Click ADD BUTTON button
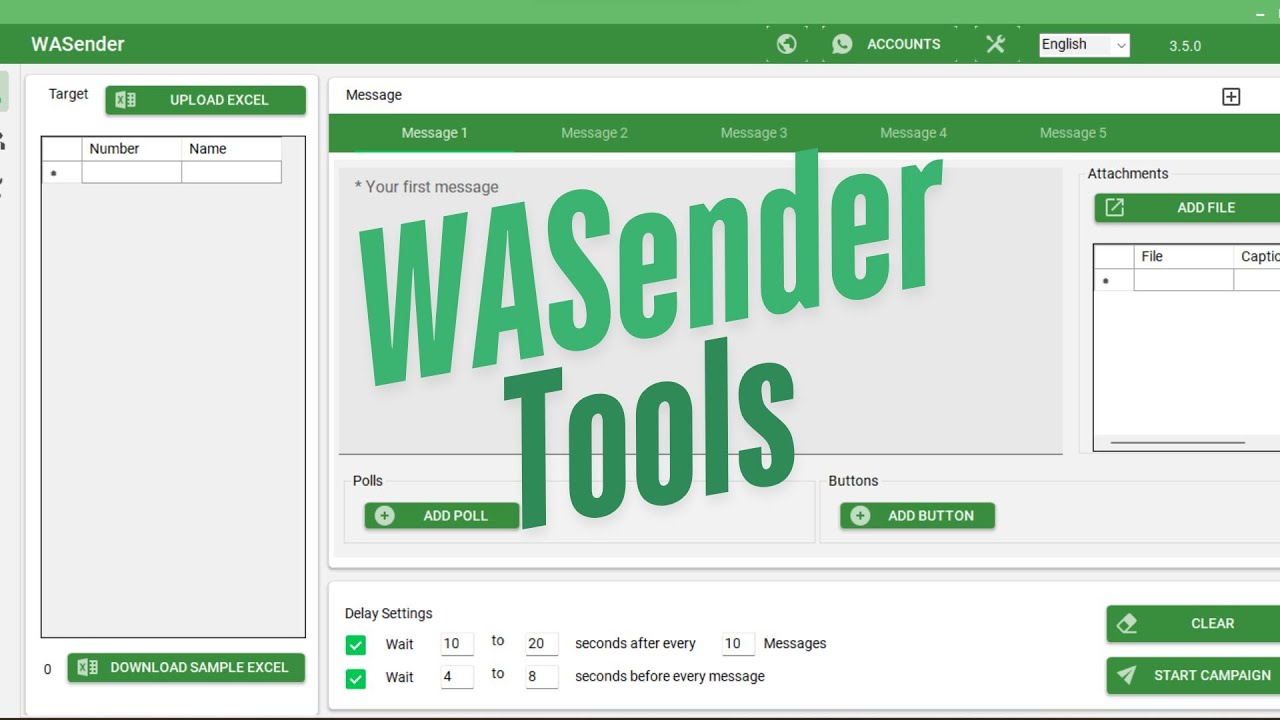1280x720 pixels. (x=918, y=515)
